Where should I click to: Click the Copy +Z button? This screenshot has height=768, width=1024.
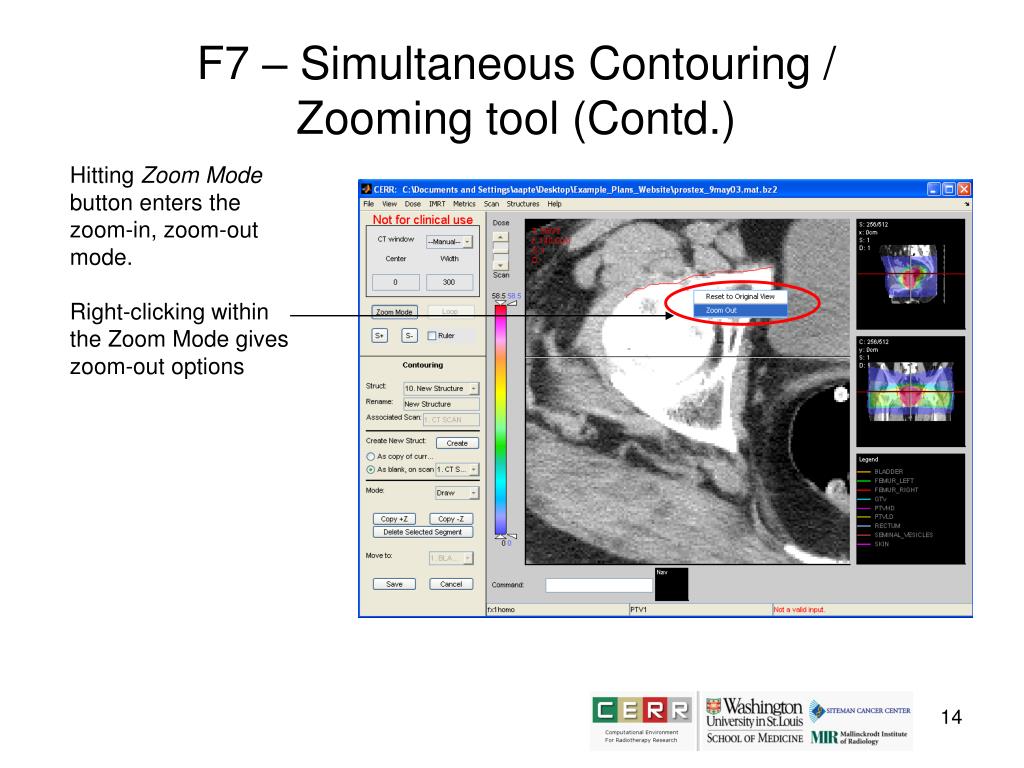point(394,519)
